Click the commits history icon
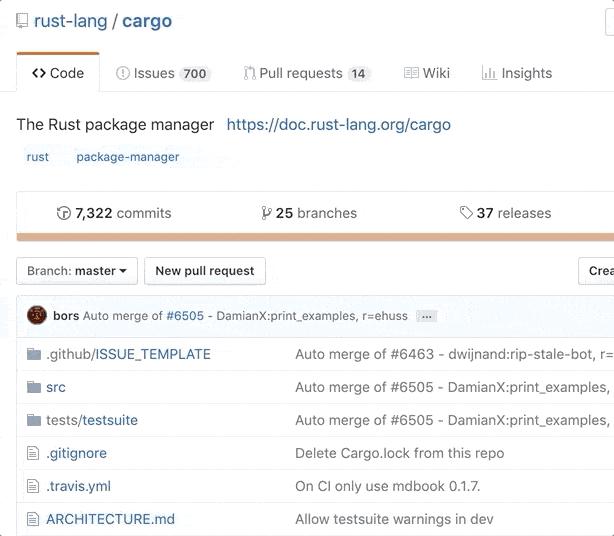The height and width of the screenshot is (536, 614). pos(64,213)
